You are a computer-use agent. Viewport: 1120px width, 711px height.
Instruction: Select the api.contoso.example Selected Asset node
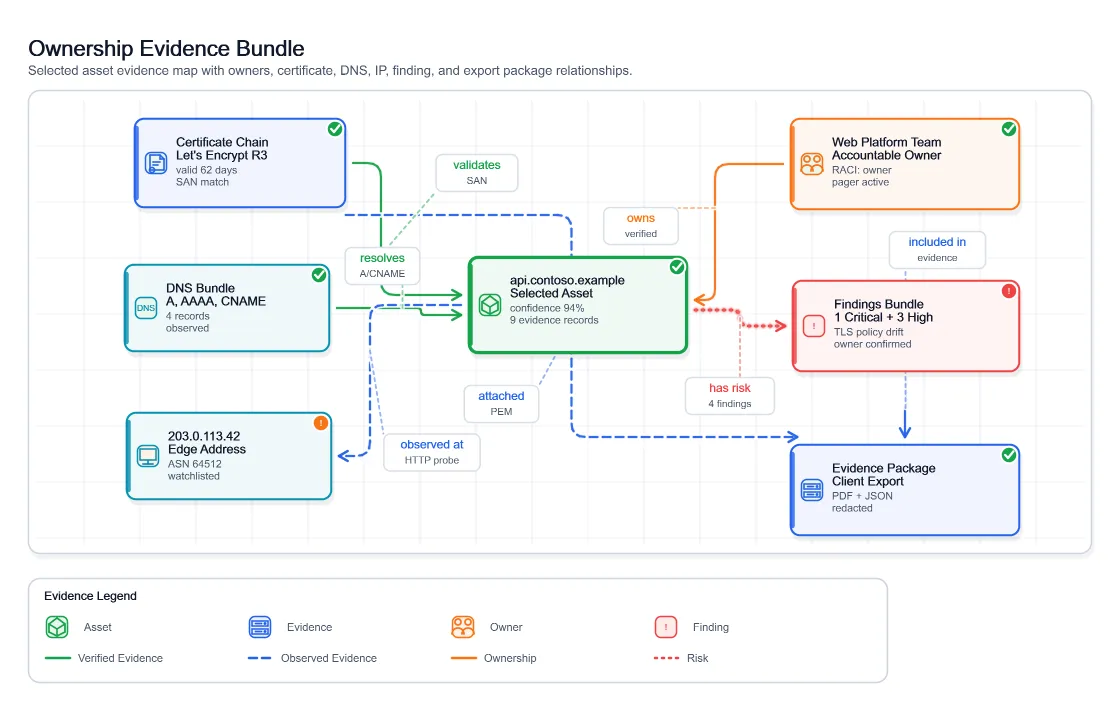[578, 305]
